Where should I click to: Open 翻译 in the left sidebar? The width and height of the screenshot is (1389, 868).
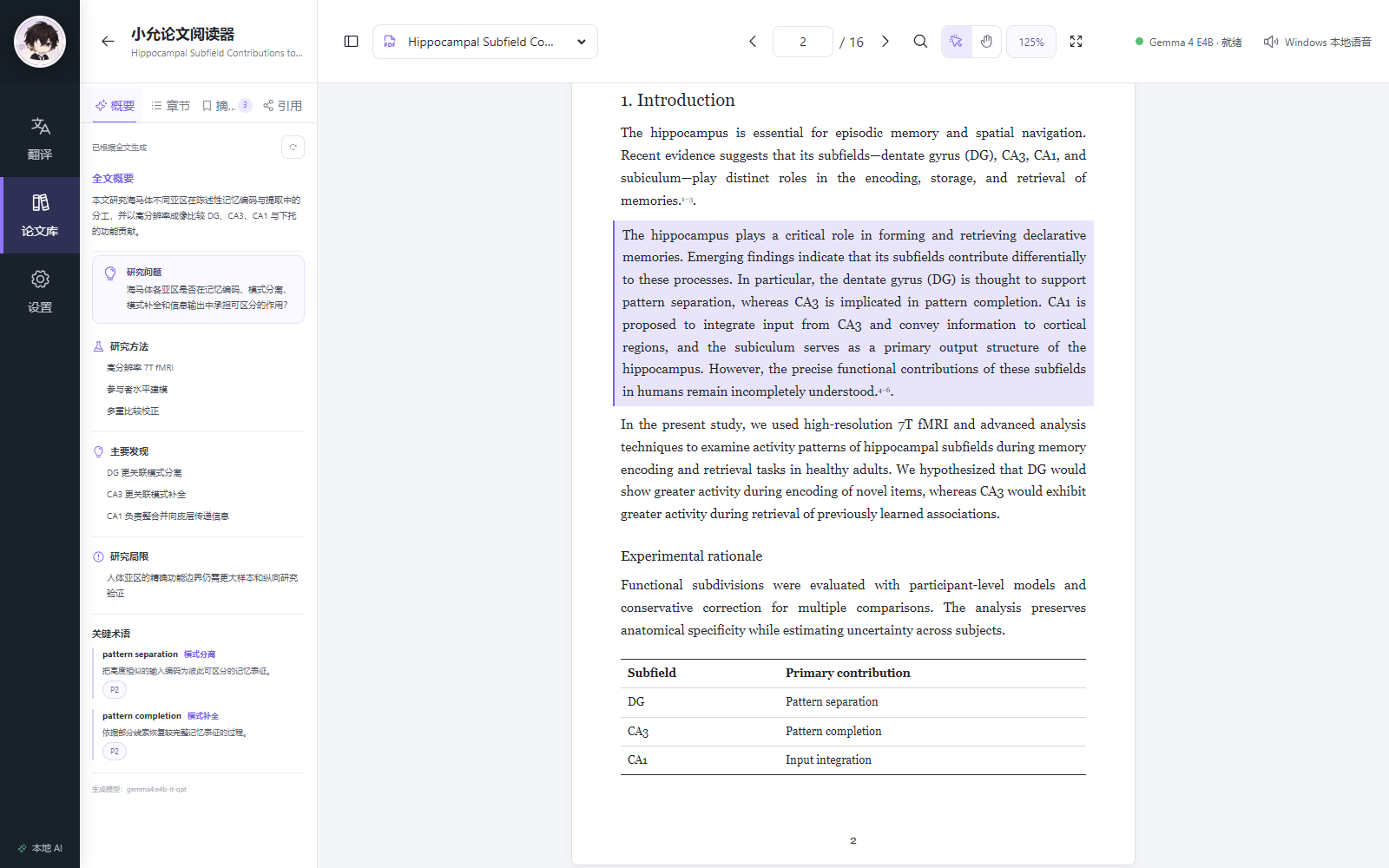(40, 139)
